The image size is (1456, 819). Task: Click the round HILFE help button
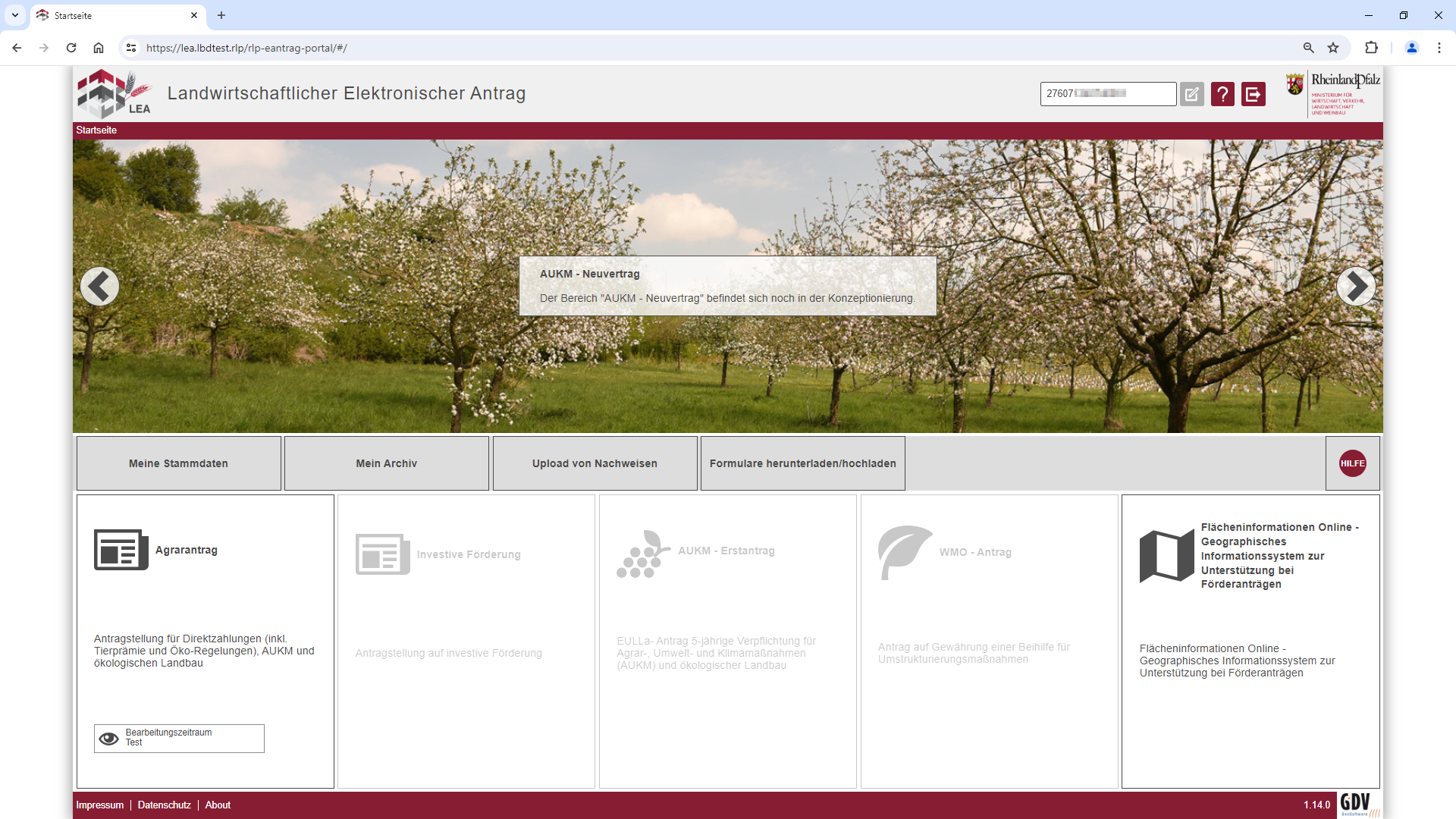click(1352, 463)
